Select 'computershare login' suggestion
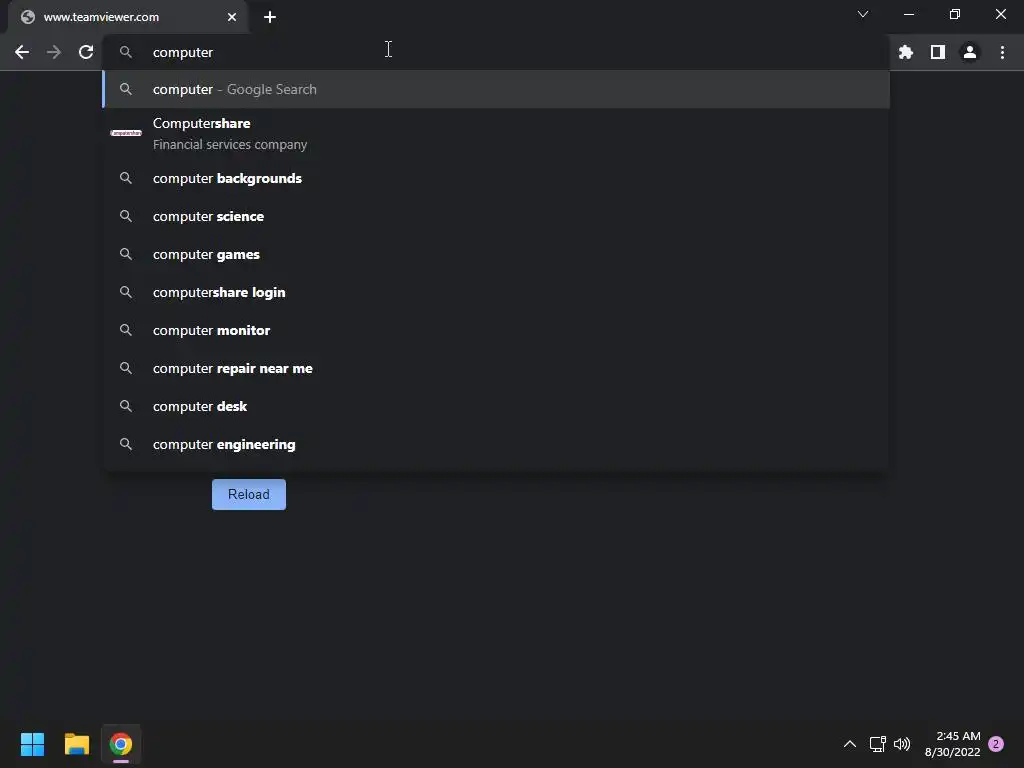The image size is (1024, 768). tap(496, 292)
